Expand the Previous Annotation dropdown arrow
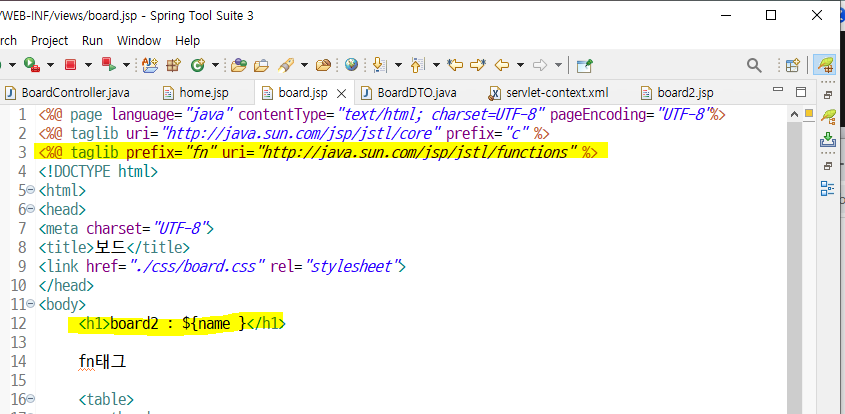The width and height of the screenshot is (845, 414). (x=436, y=65)
